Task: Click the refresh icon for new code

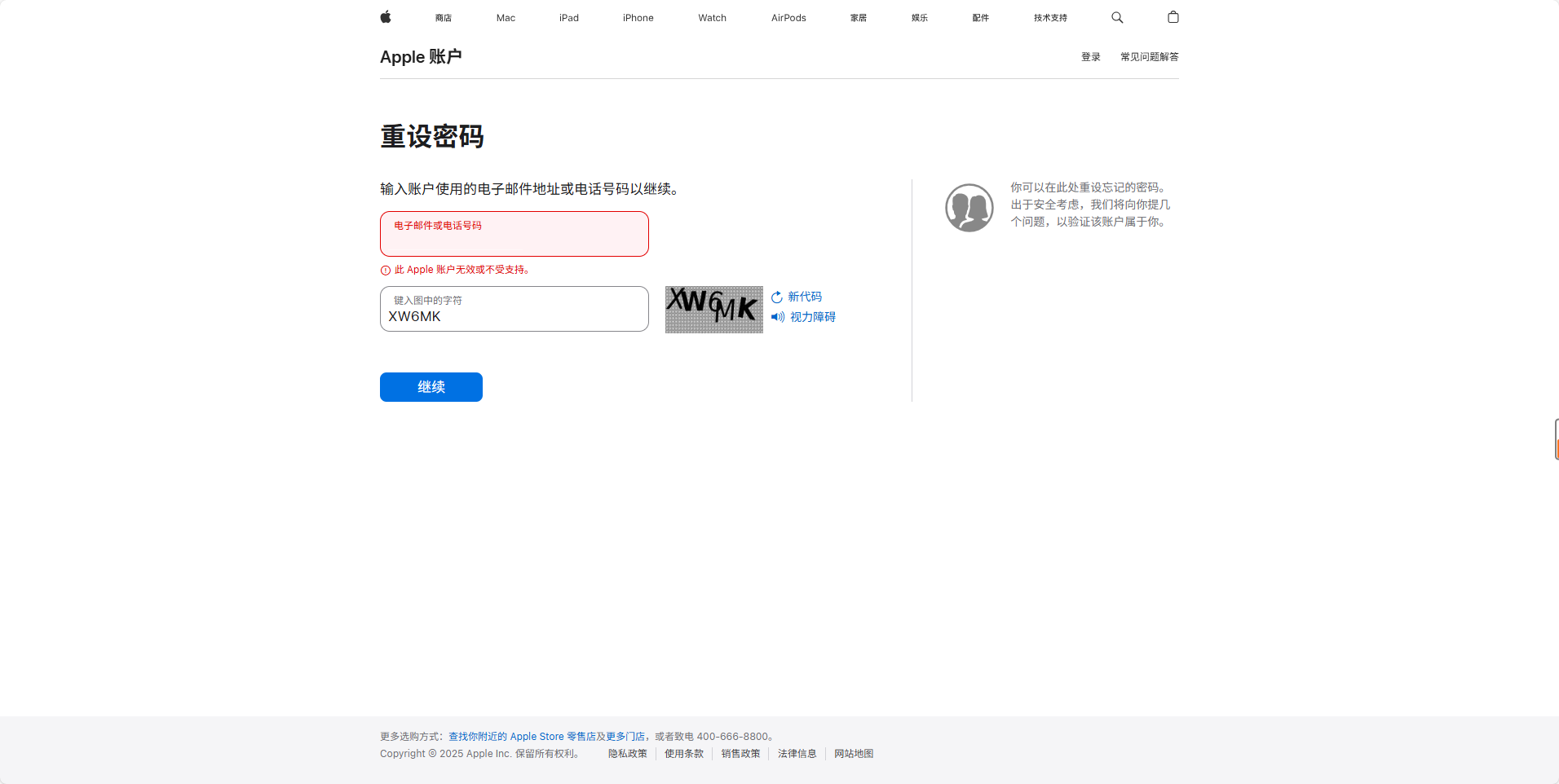Action: click(x=777, y=297)
